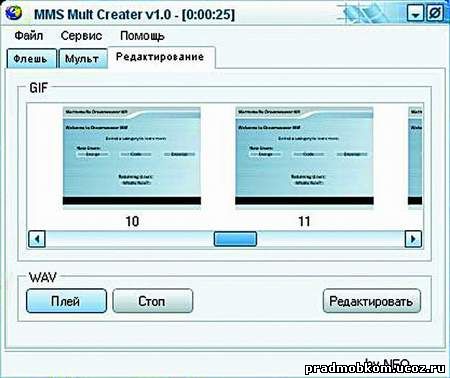Click the scrollbar right arrow button
Image resolution: width=450 pixels, height=378 pixels.
coord(413,239)
